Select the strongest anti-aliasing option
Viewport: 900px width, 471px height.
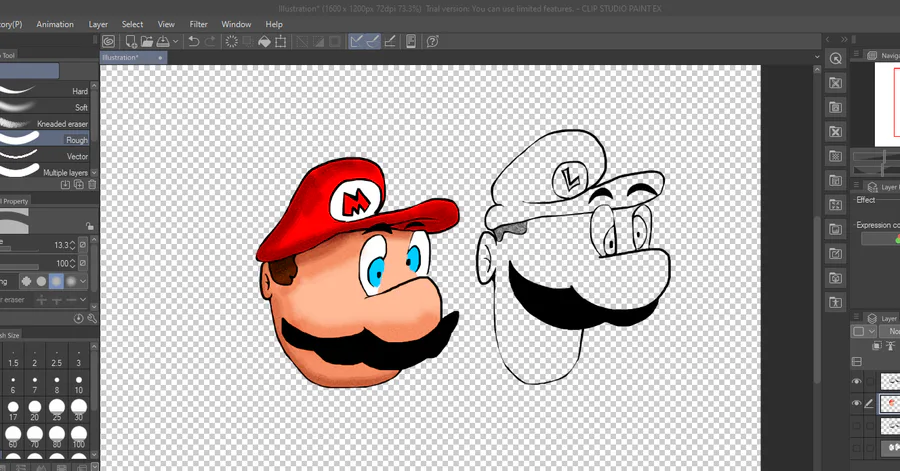[71, 281]
